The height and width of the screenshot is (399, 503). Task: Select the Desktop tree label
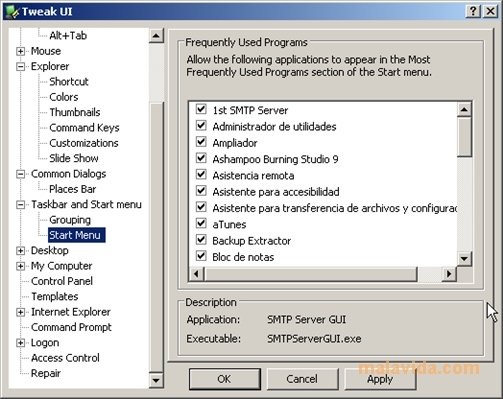[x=50, y=250]
